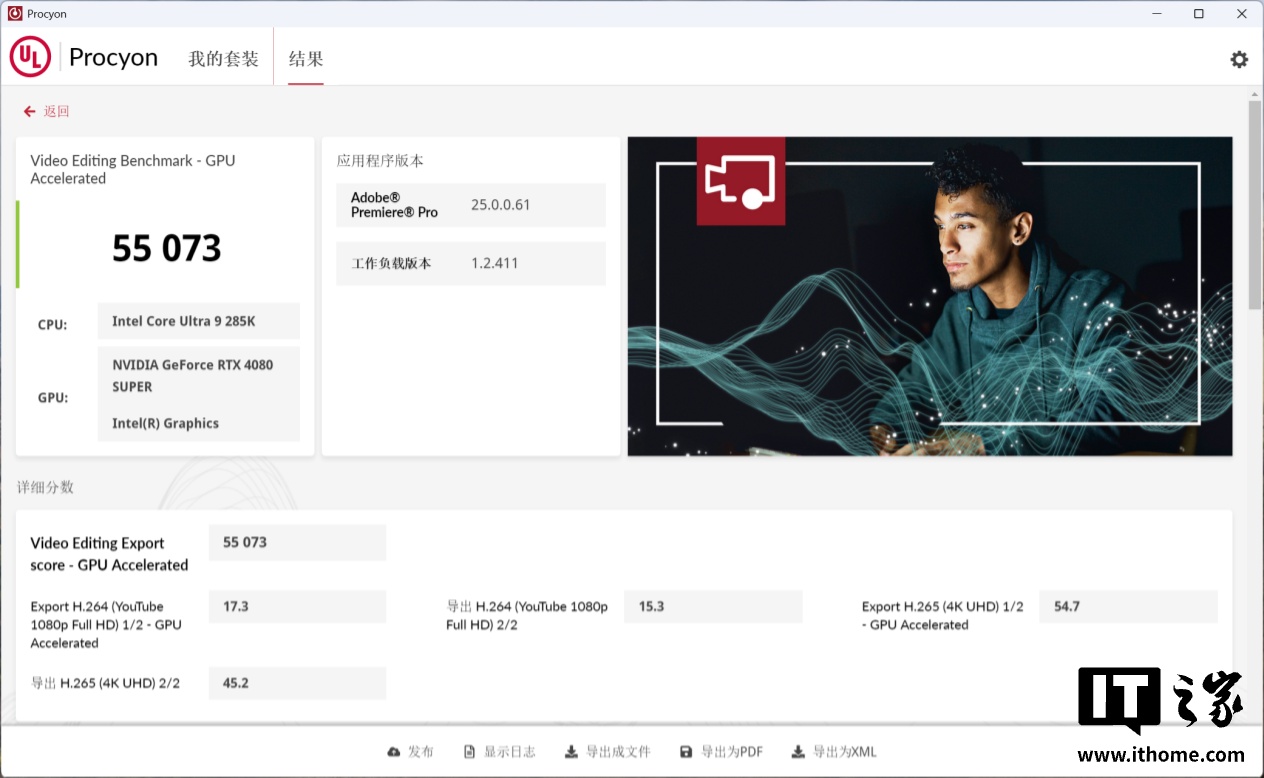Select the Adobe Premiere Pro version row
This screenshot has height=778, width=1264.
470,205
